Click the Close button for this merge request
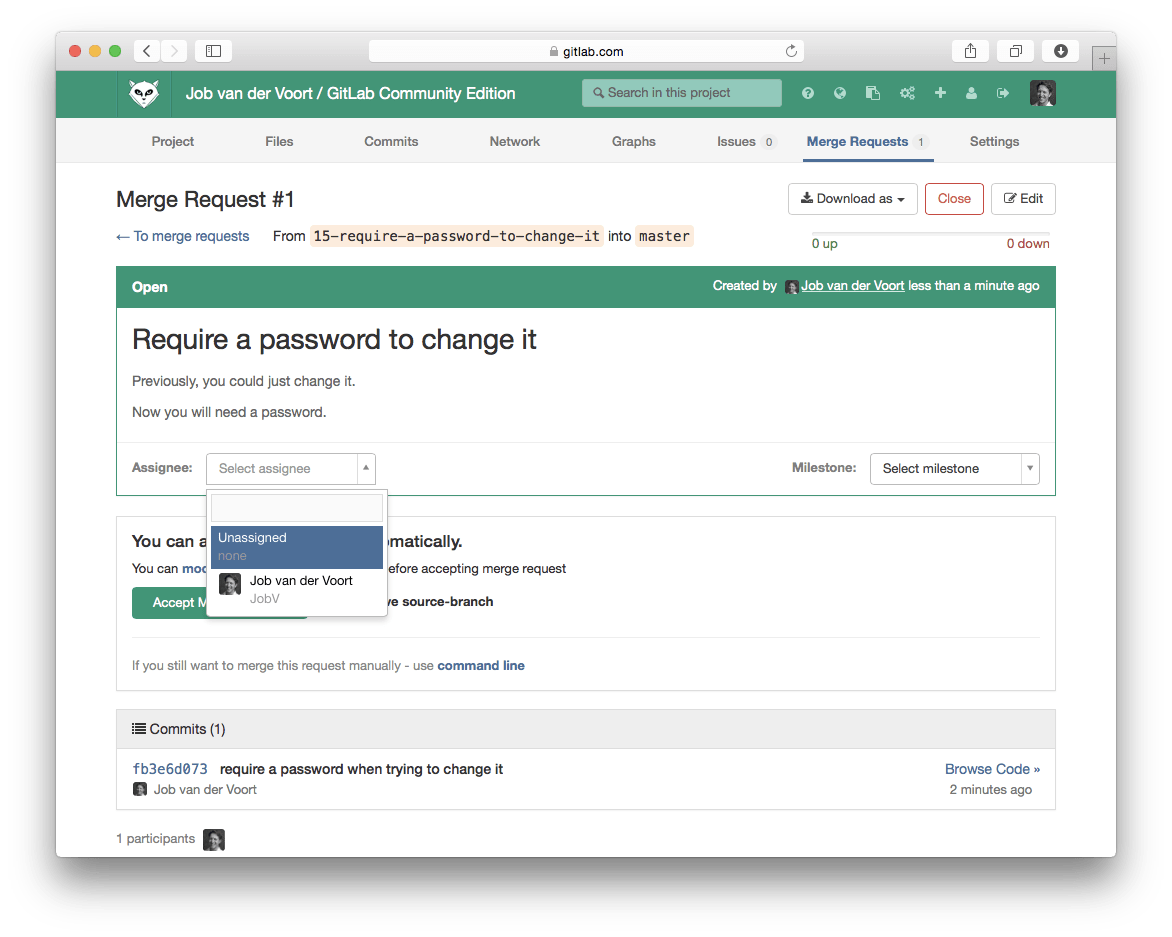 (953, 198)
